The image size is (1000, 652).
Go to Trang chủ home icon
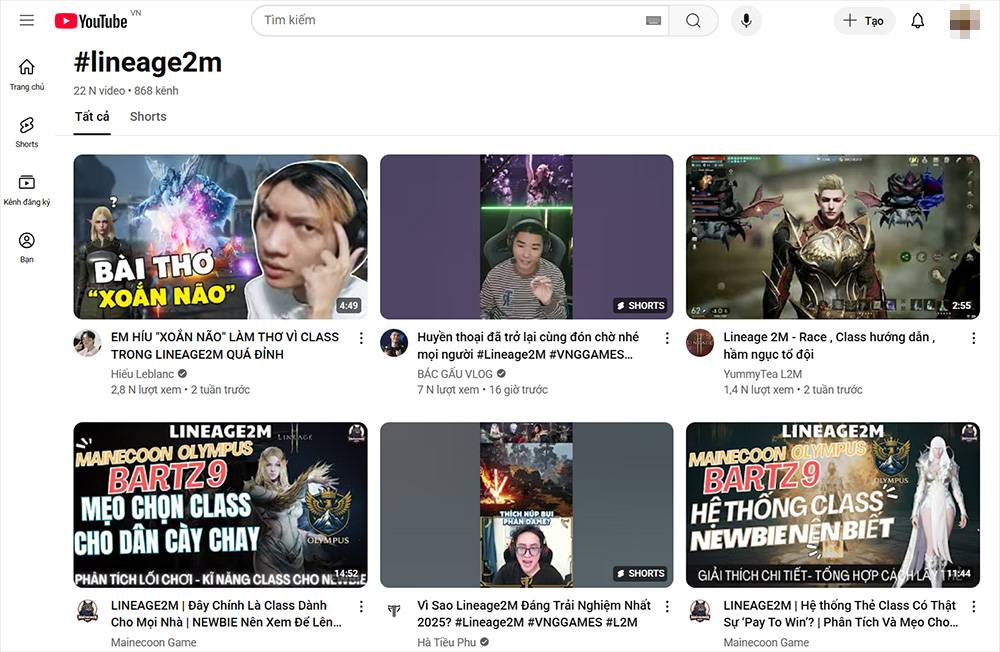click(27, 75)
